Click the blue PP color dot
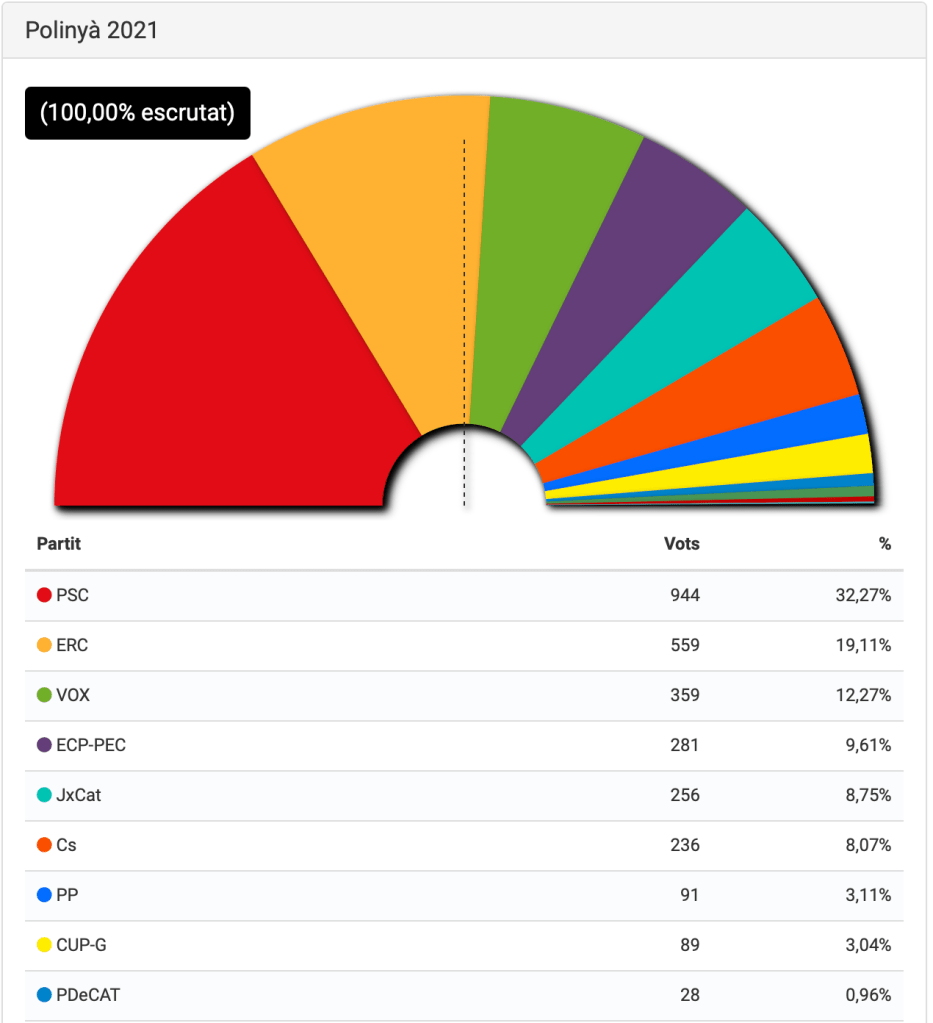Viewport: 933px width, 1023px height. tap(44, 896)
